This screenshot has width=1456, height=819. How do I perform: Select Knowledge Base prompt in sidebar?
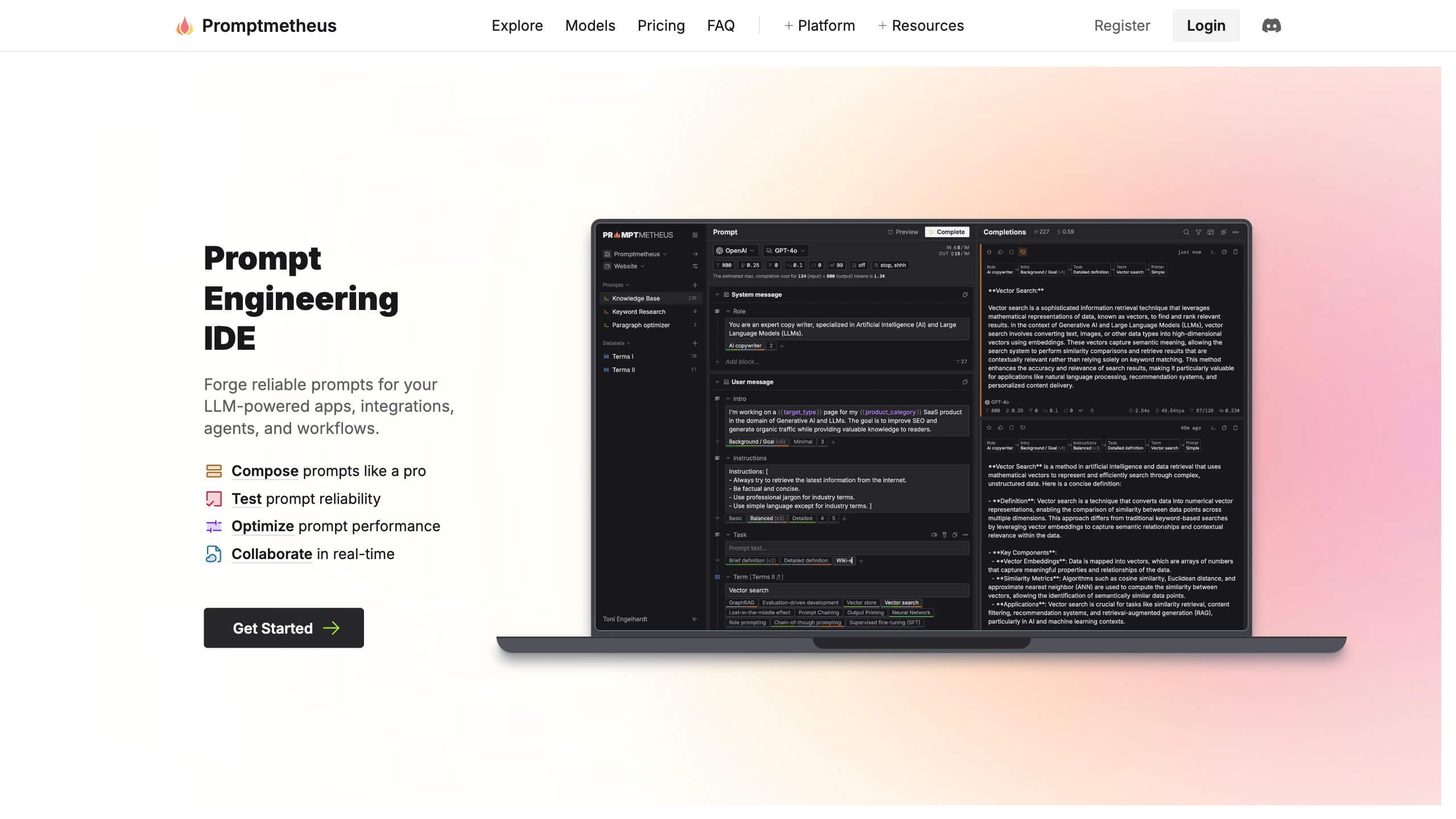point(636,299)
